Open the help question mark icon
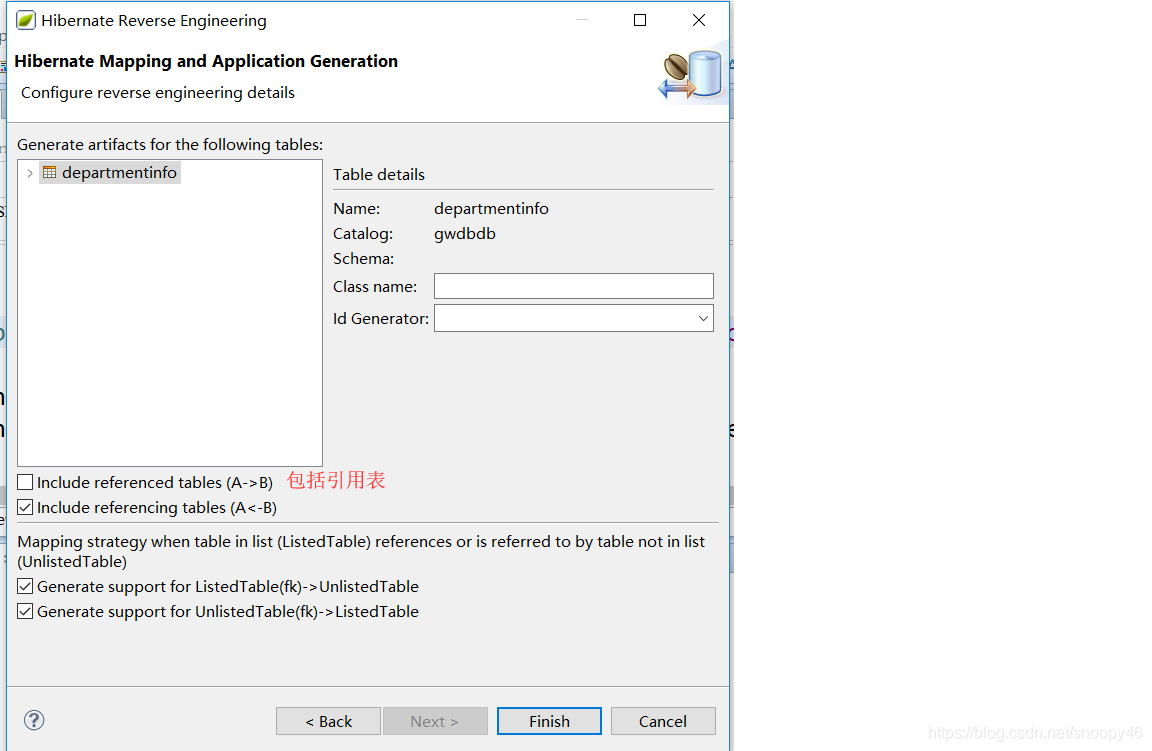The image size is (1152, 751). tap(34, 720)
